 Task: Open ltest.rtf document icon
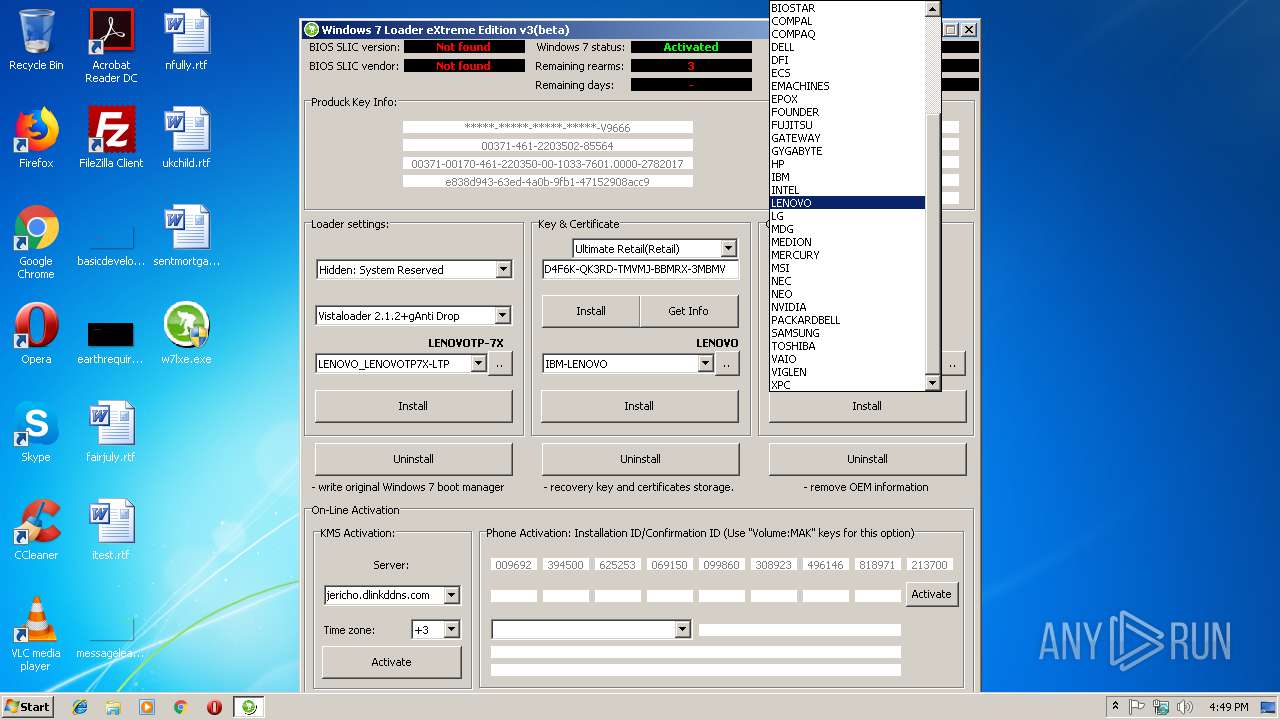111,531
